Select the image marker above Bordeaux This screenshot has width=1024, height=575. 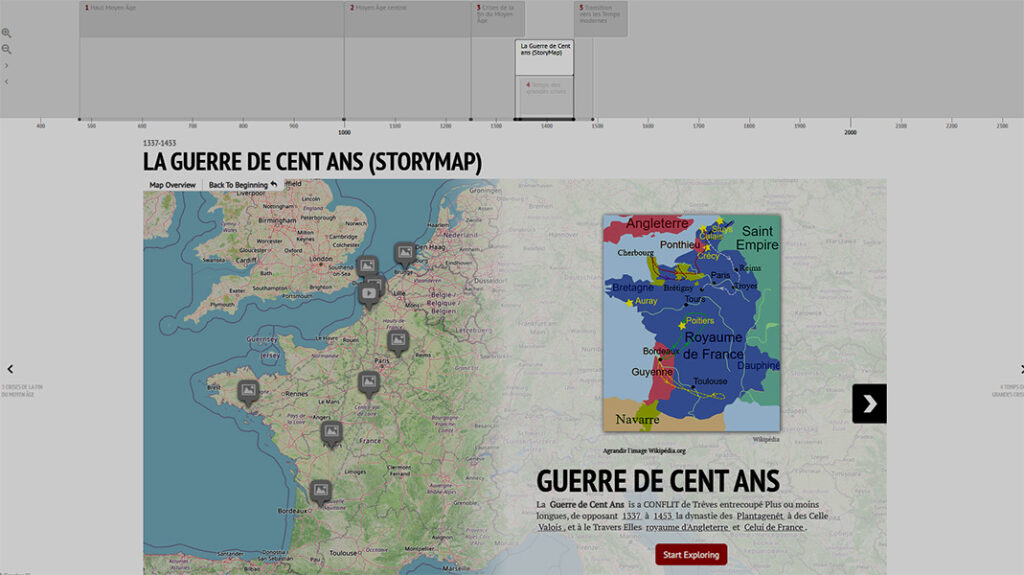point(320,491)
